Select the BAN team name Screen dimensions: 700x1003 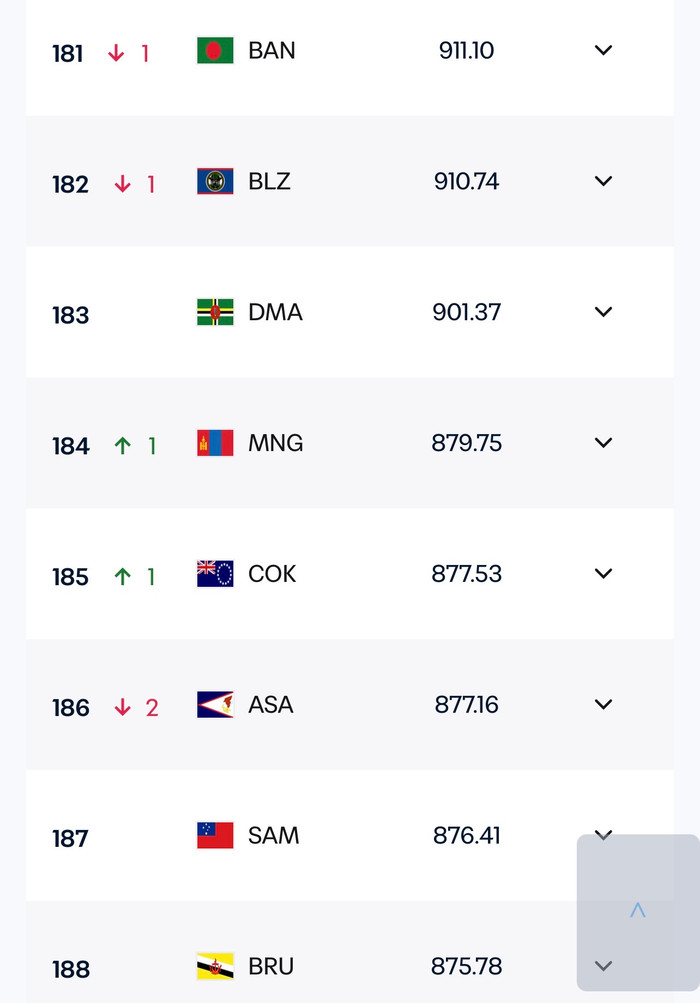[x=272, y=51]
